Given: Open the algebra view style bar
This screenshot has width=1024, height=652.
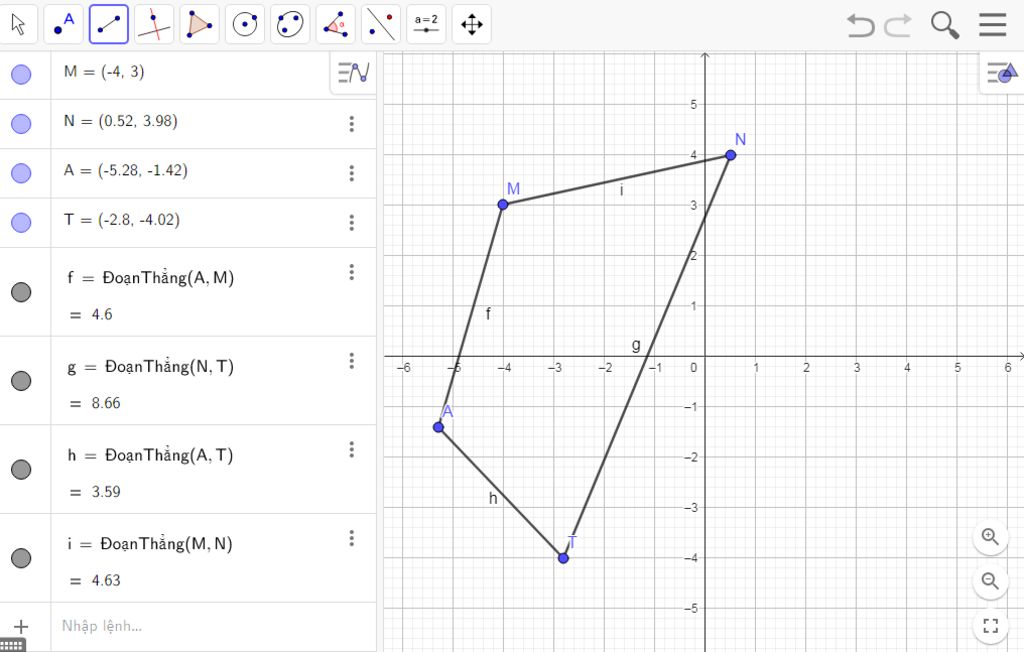Looking at the screenshot, I should pyautogui.click(x=353, y=73).
